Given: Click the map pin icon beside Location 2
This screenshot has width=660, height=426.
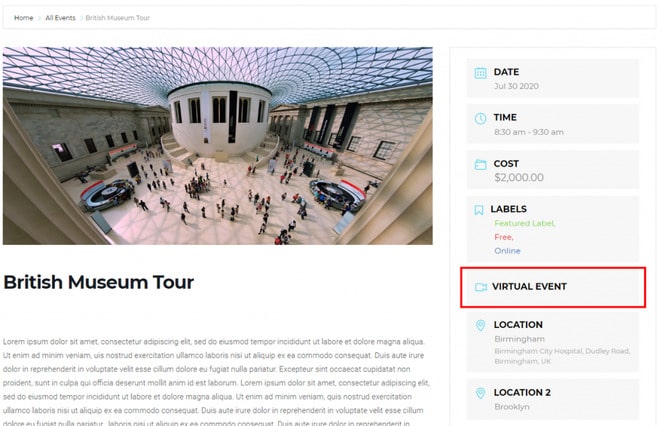Looking at the screenshot, I should point(480,393).
